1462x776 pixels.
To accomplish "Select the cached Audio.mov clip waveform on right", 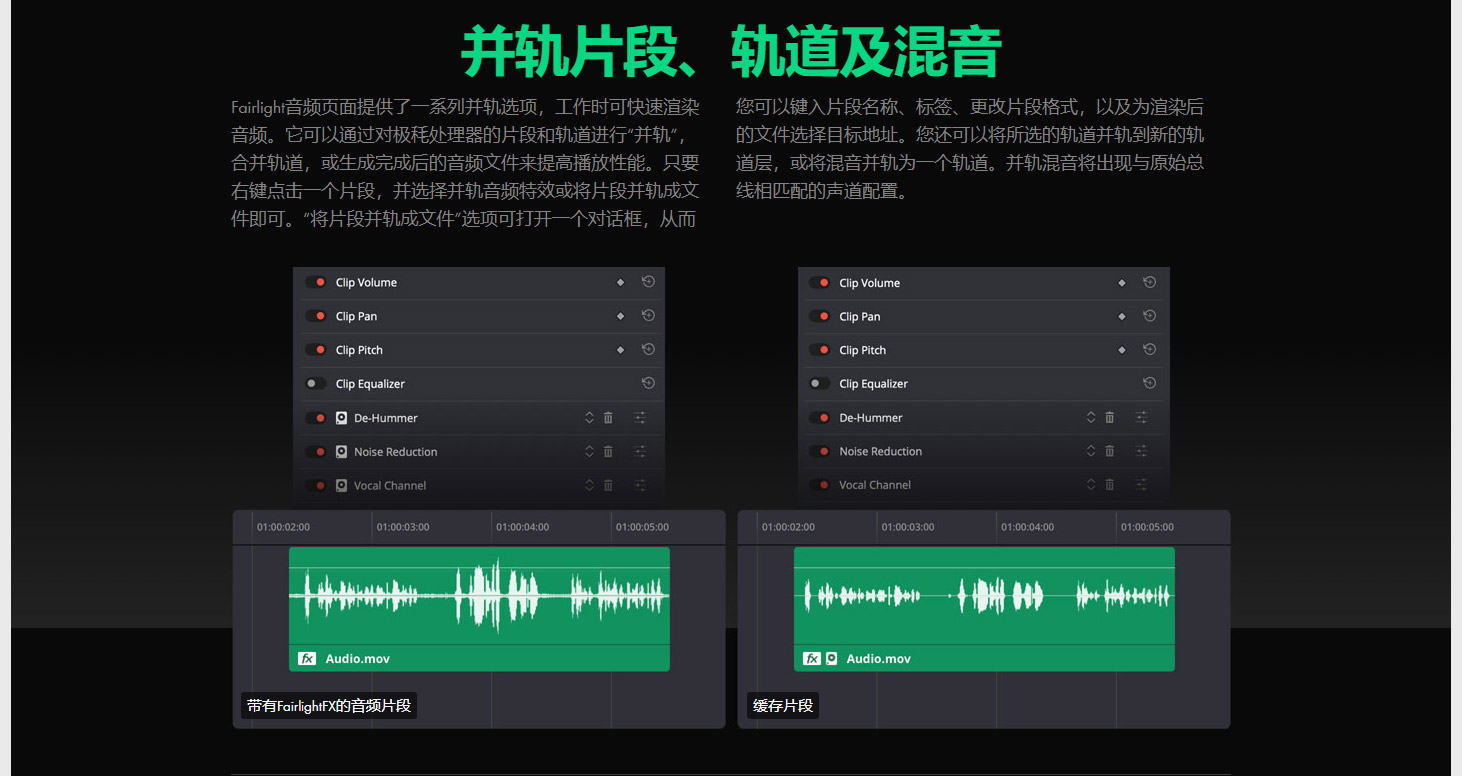I will pyautogui.click(x=984, y=596).
